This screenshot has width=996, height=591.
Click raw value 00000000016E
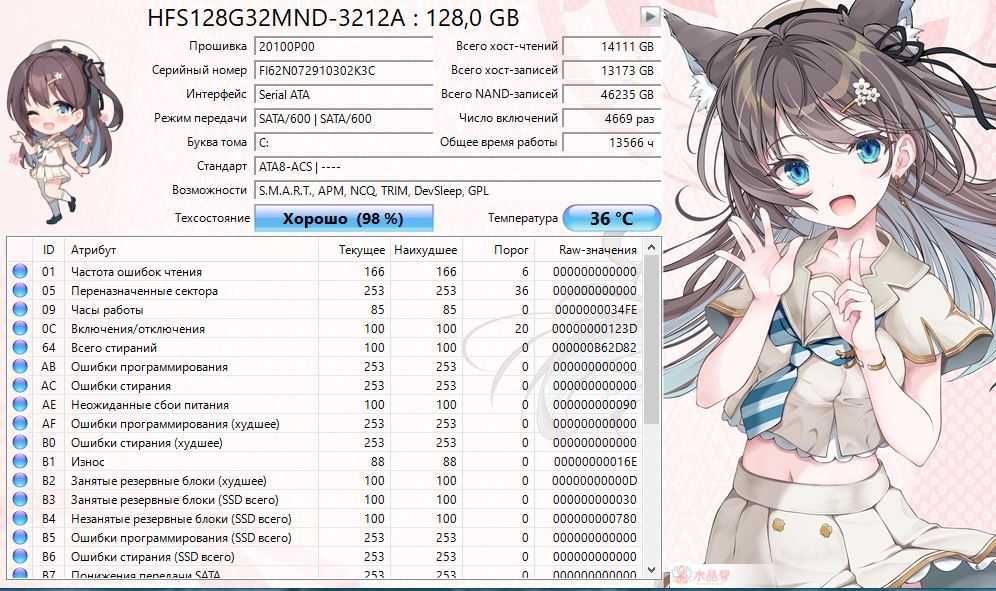tap(595, 462)
